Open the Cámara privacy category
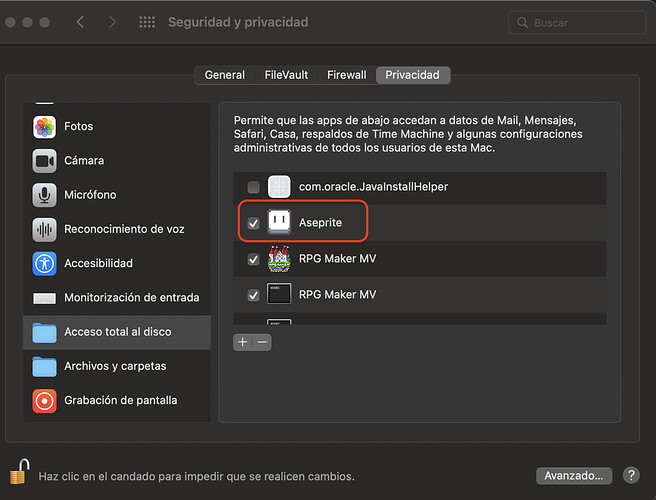Viewport: 656px width, 500px height. point(117,161)
